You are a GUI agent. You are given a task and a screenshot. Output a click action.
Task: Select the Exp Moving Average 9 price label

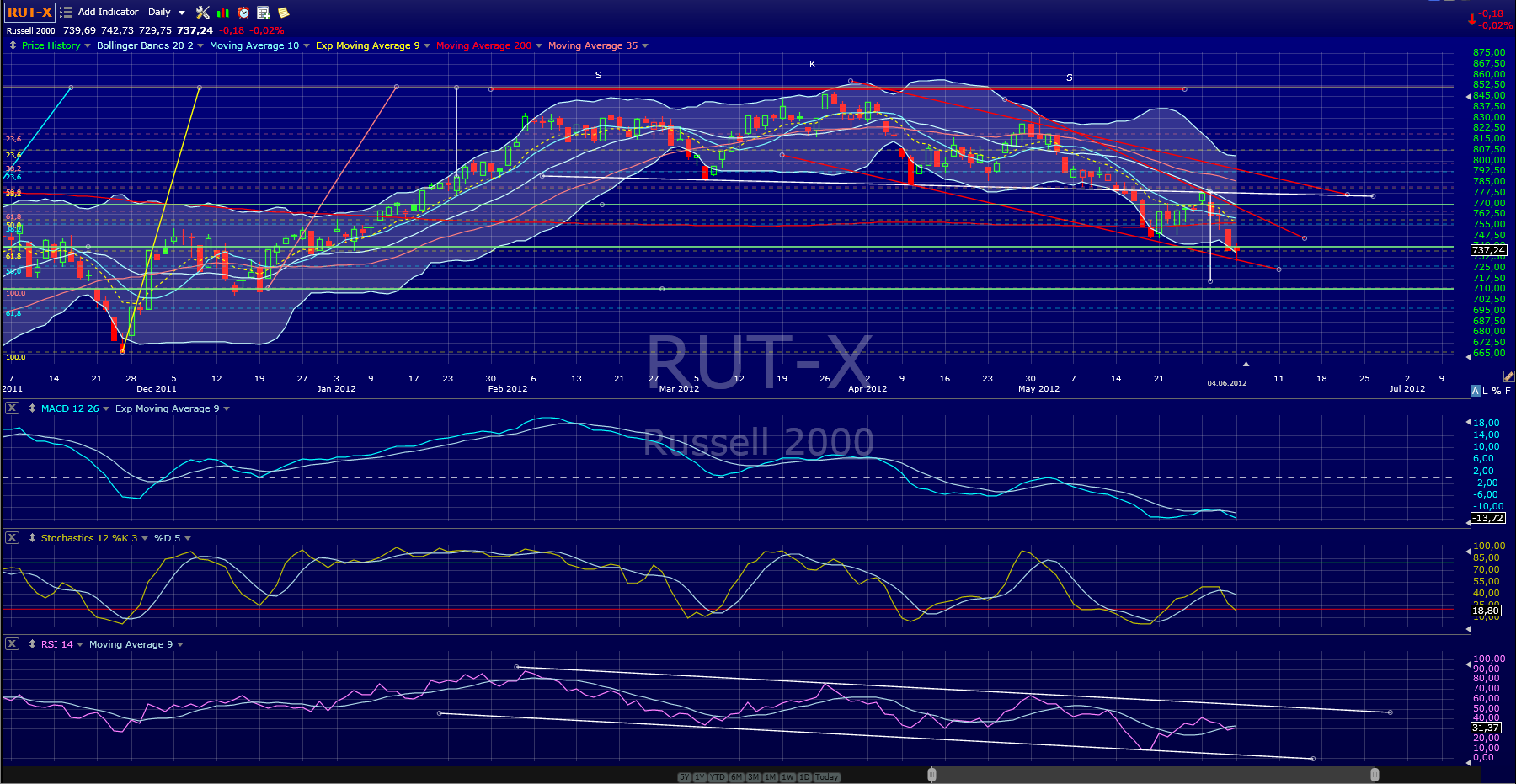pyautogui.click(x=368, y=45)
